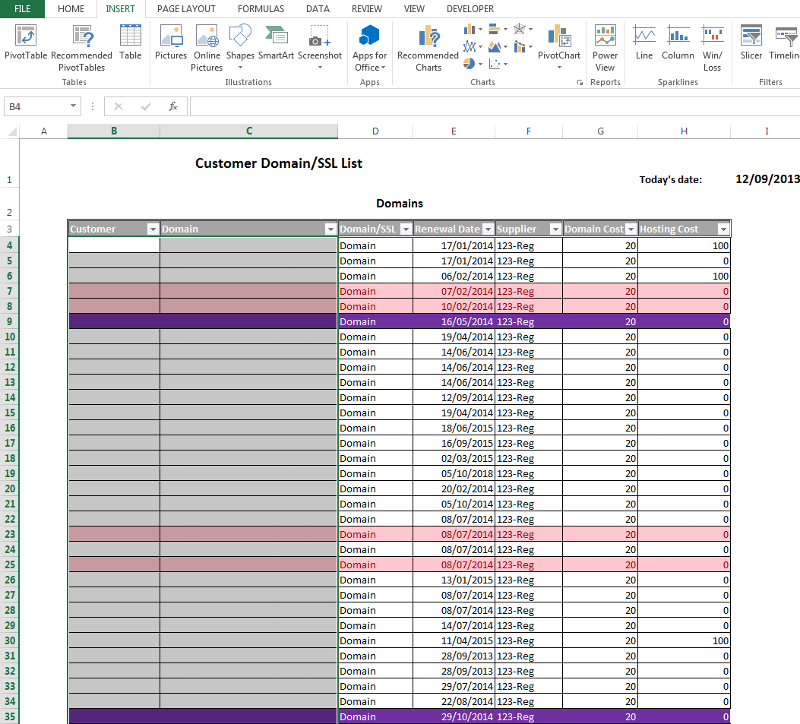
Task: Cancel the formula bar entry
Action: [x=118, y=106]
